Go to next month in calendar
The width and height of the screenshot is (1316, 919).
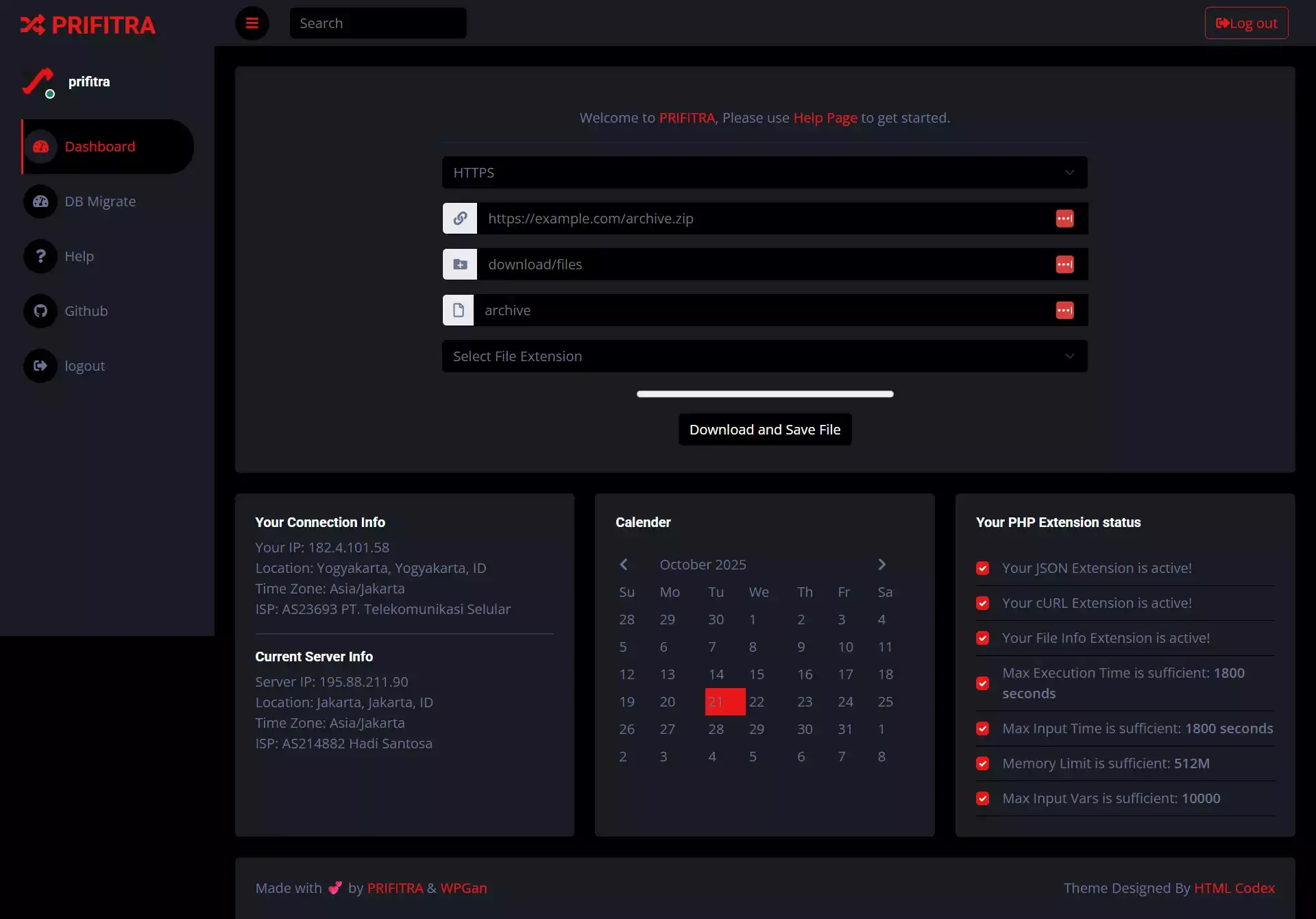pyautogui.click(x=882, y=565)
